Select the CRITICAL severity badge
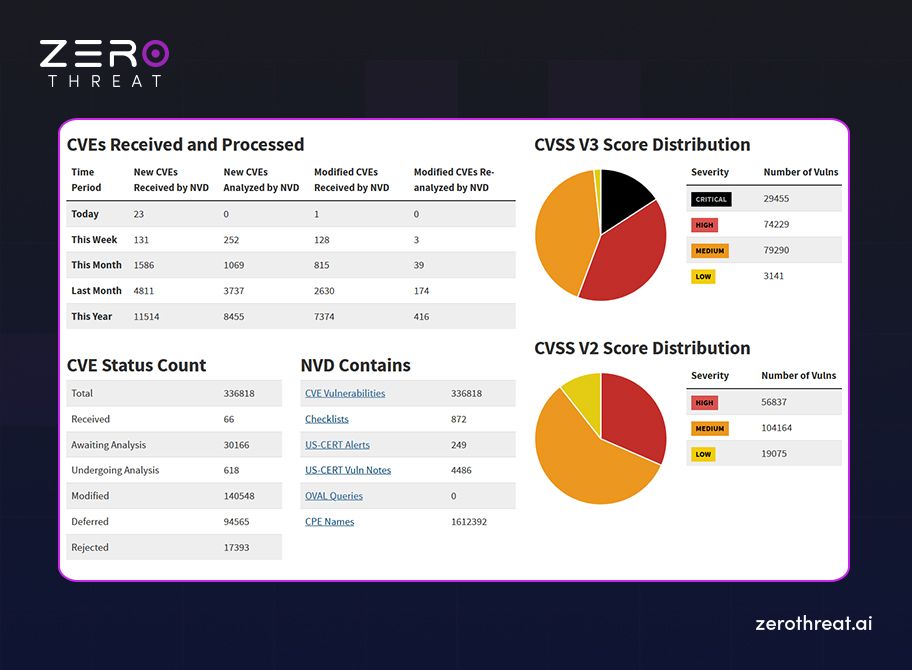 pos(710,199)
